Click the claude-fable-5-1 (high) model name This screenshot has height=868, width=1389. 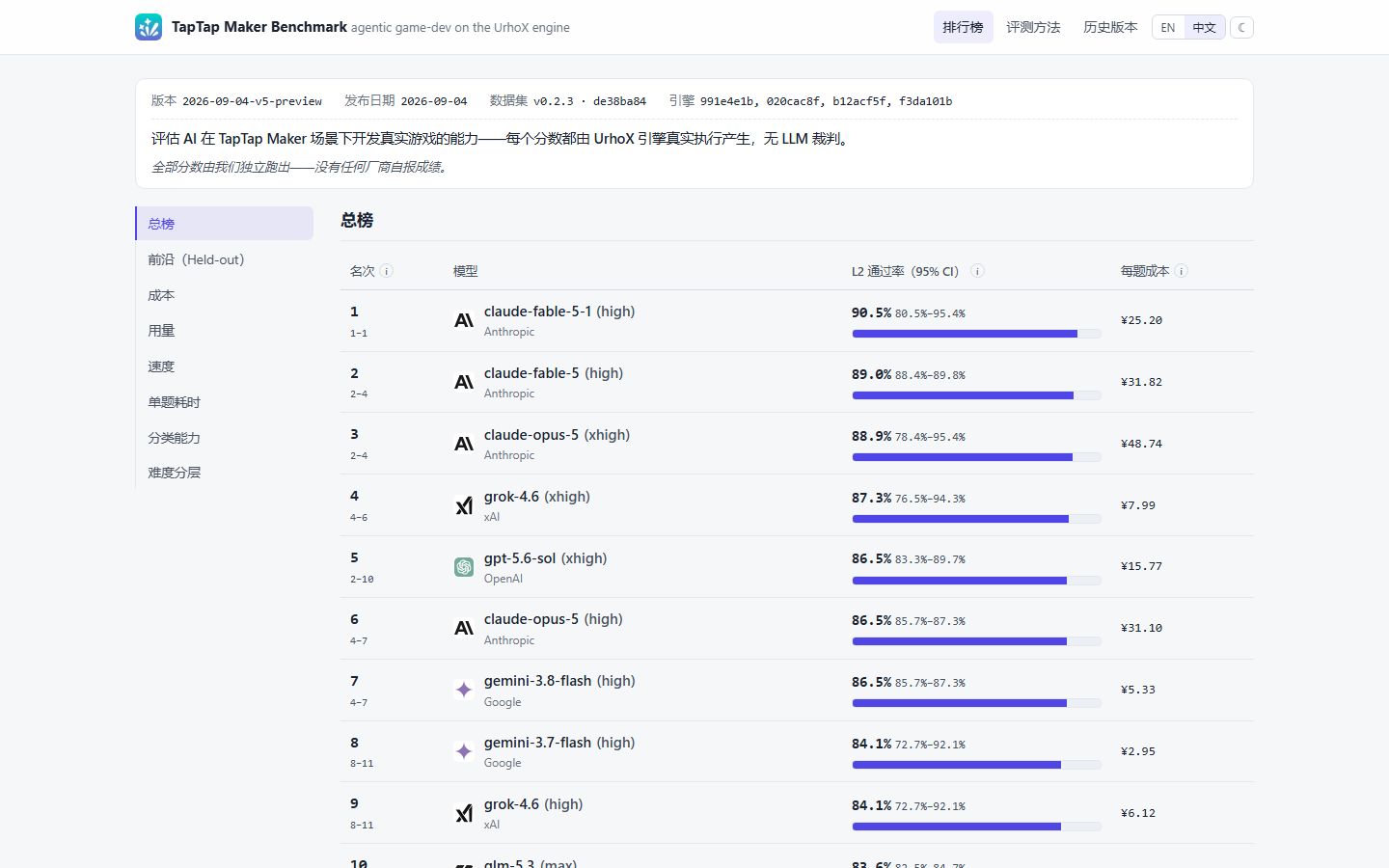point(559,312)
